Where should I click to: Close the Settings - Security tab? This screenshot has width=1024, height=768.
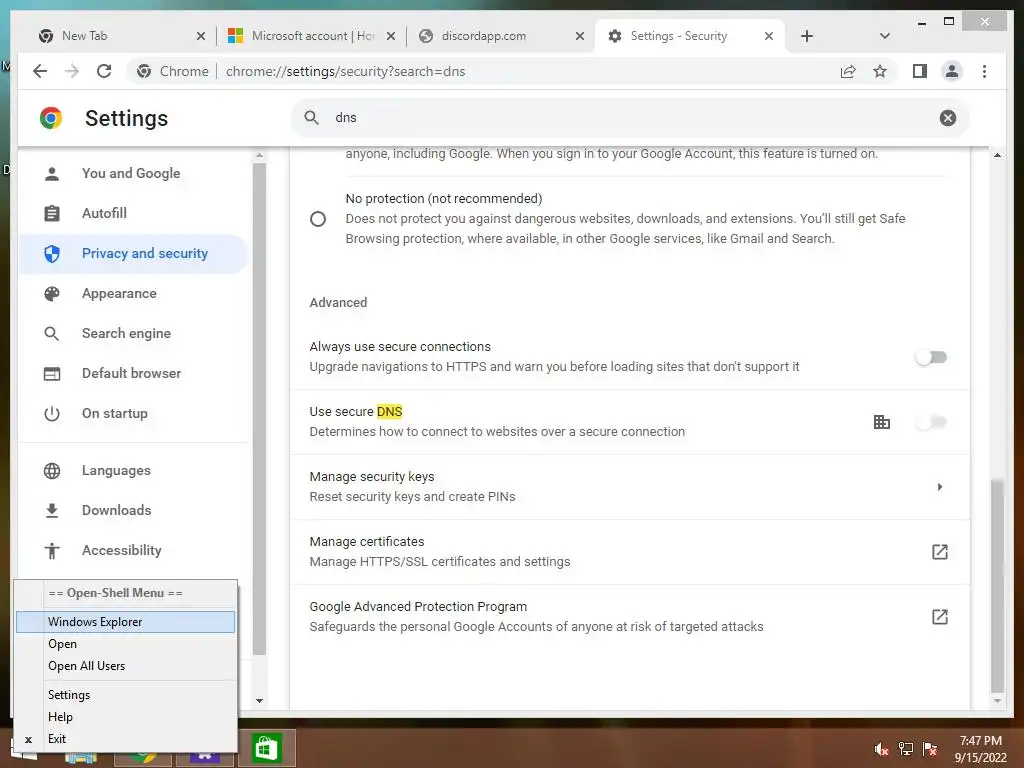tap(769, 36)
